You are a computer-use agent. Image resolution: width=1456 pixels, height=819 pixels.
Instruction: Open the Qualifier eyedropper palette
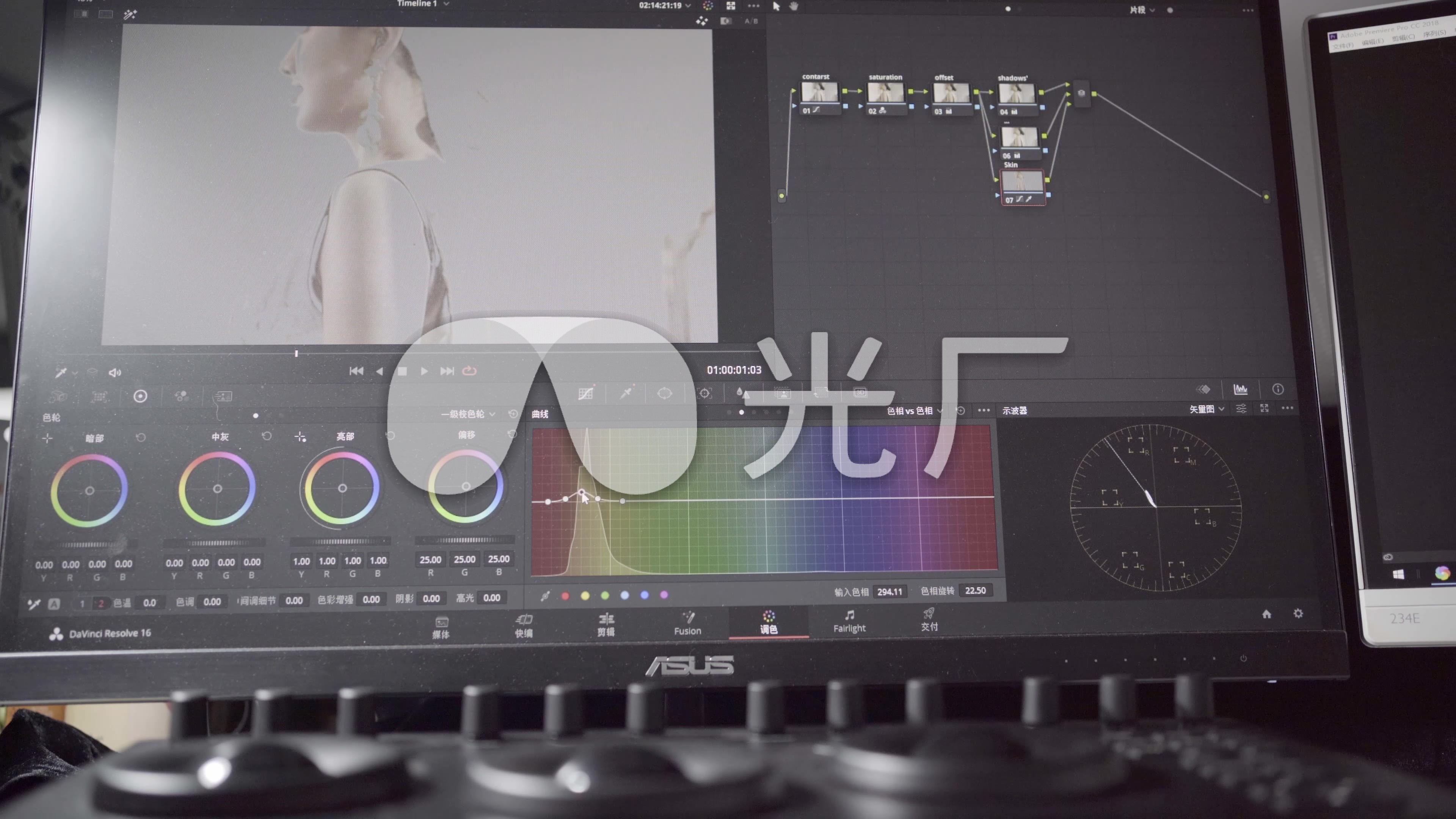(626, 392)
